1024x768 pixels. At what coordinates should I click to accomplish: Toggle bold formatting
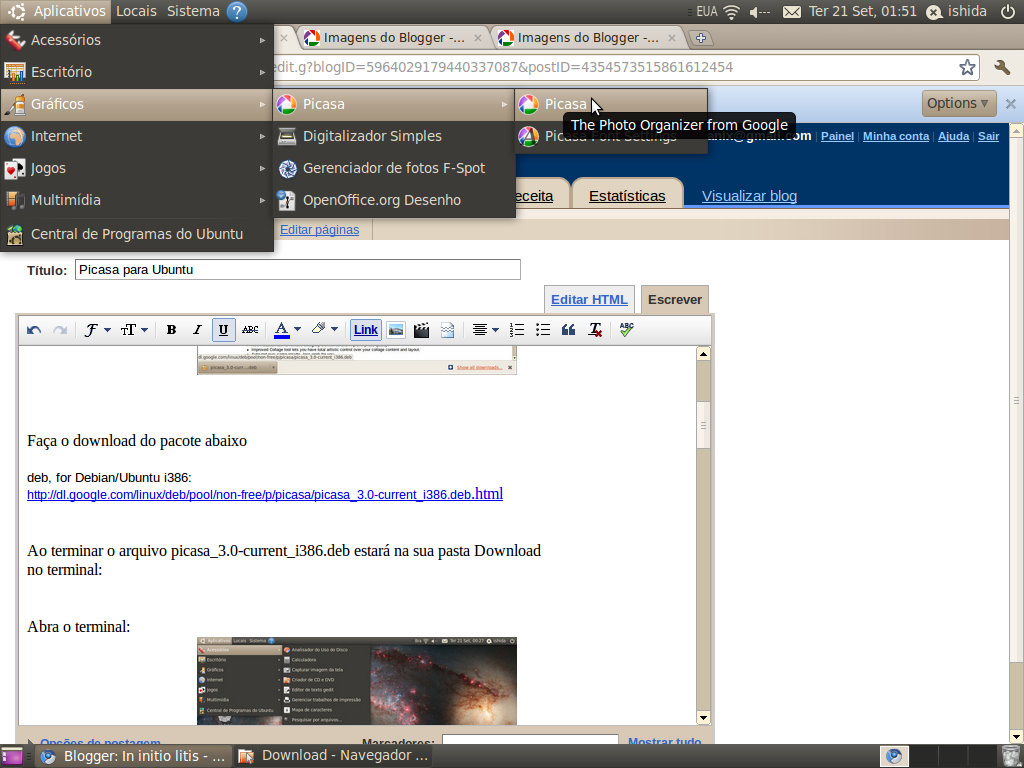point(171,330)
